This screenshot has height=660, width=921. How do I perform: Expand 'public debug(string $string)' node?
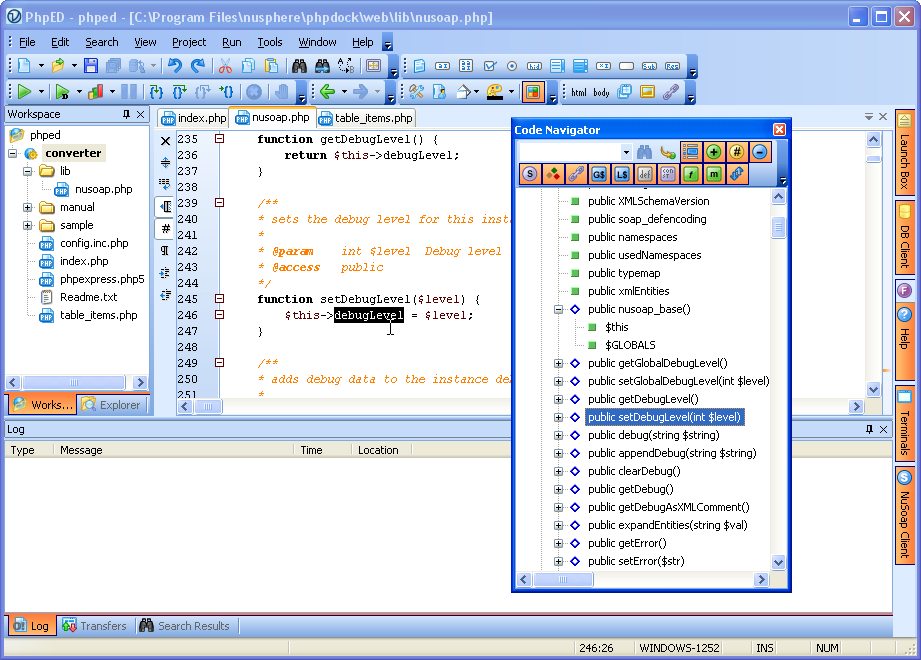[x=559, y=436]
